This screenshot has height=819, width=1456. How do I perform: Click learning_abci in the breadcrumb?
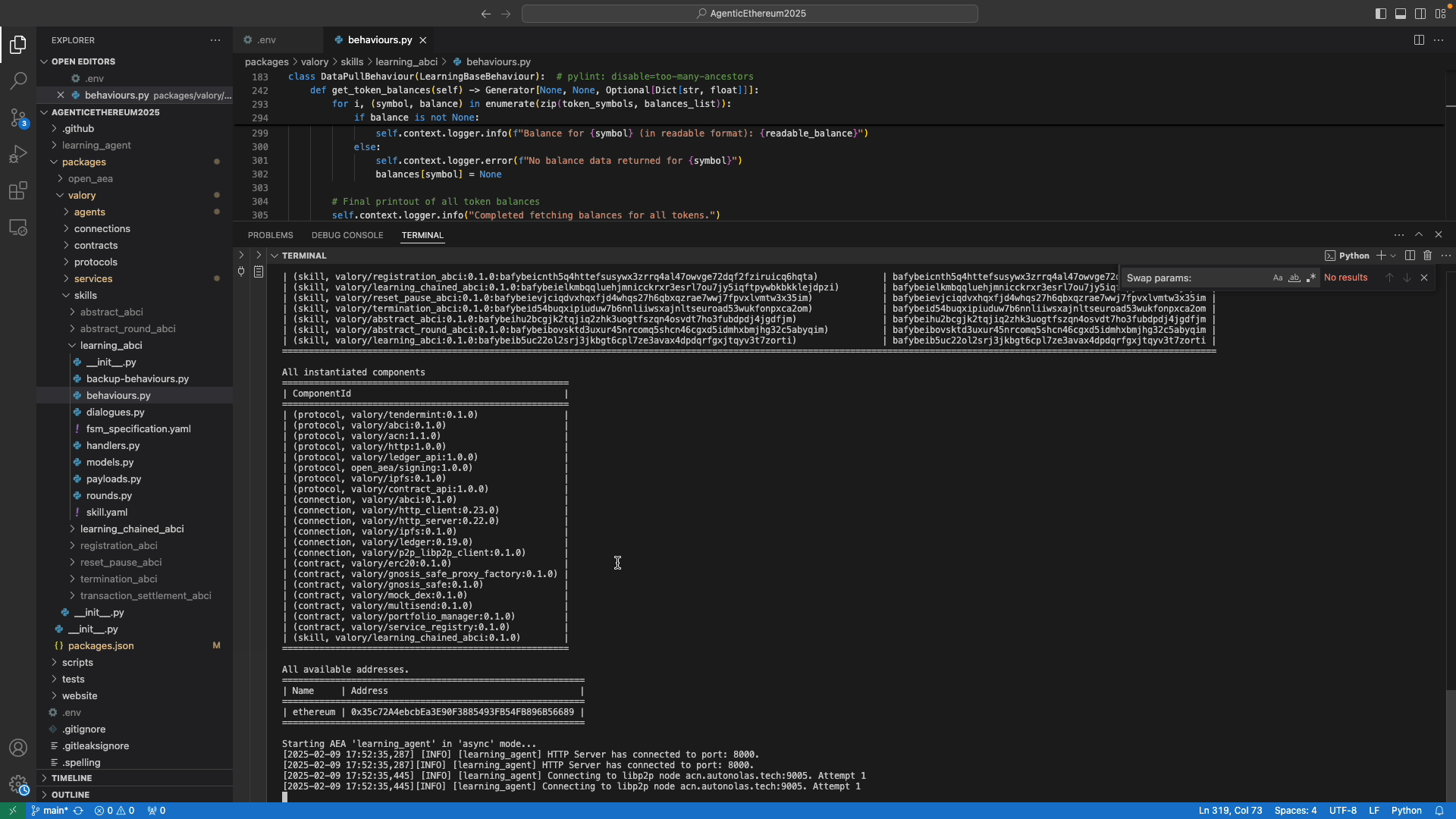406,62
